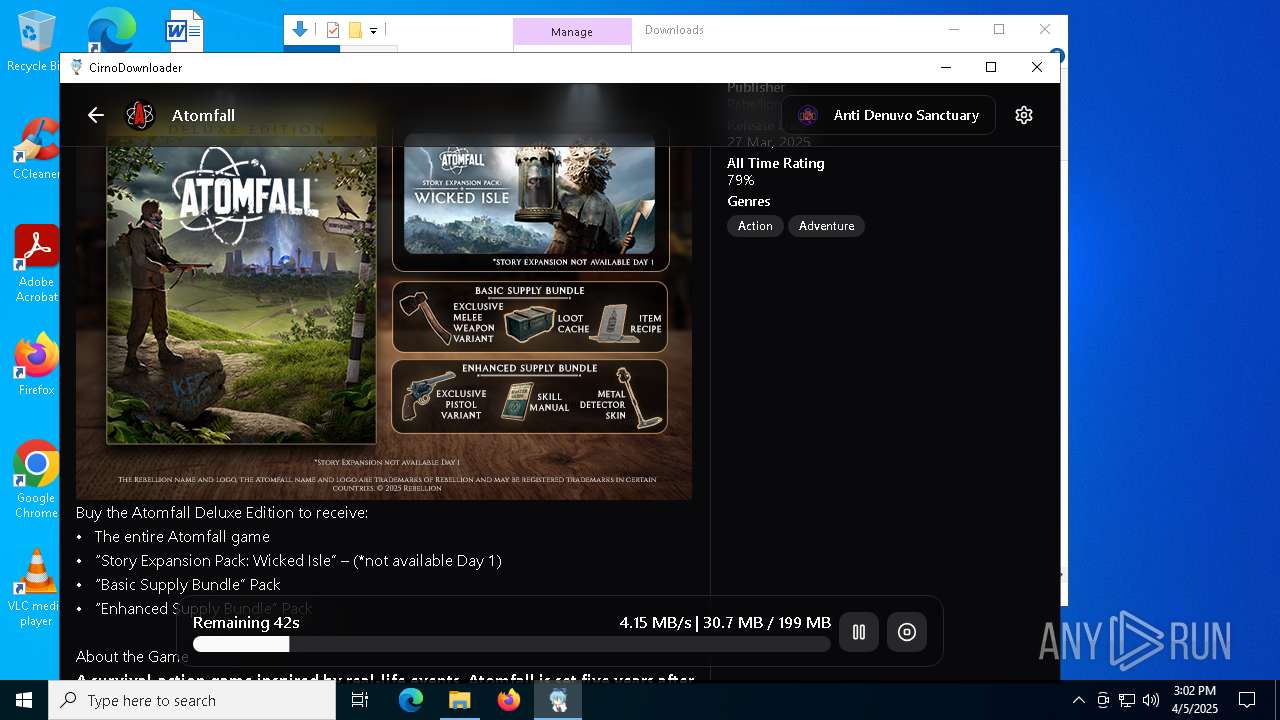Launch the Google Chrome desktop shortcut
Screen dimensions: 1280x720
pyautogui.click(x=36, y=480)
